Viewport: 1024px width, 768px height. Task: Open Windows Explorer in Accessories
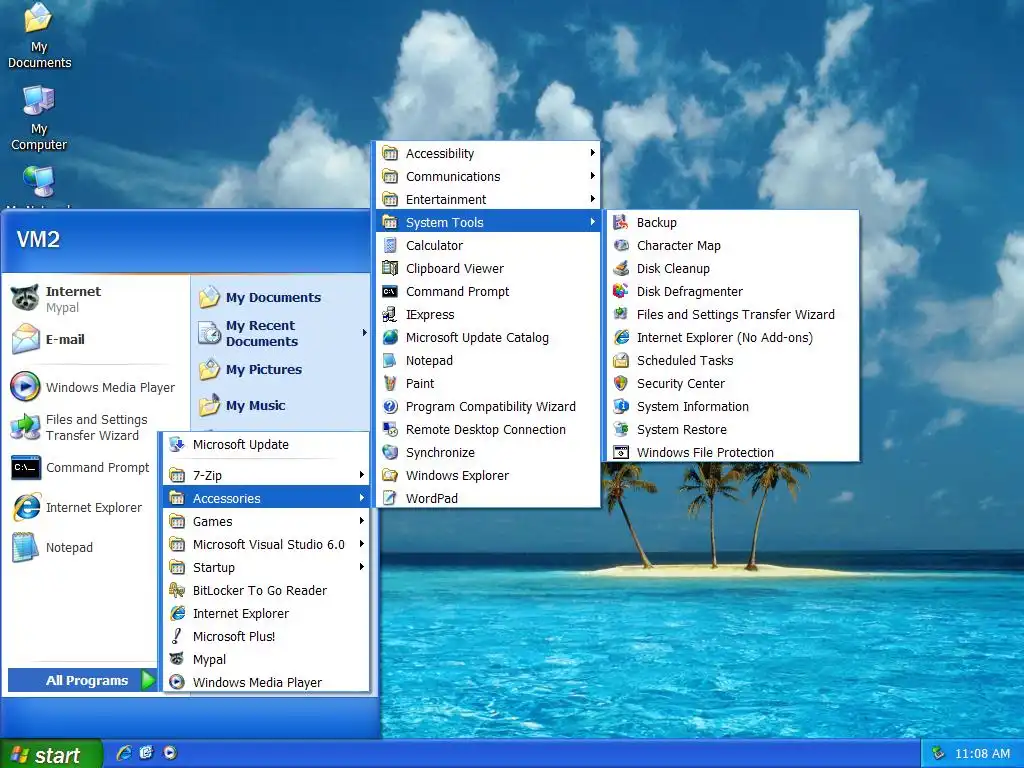tap(488, 475)
